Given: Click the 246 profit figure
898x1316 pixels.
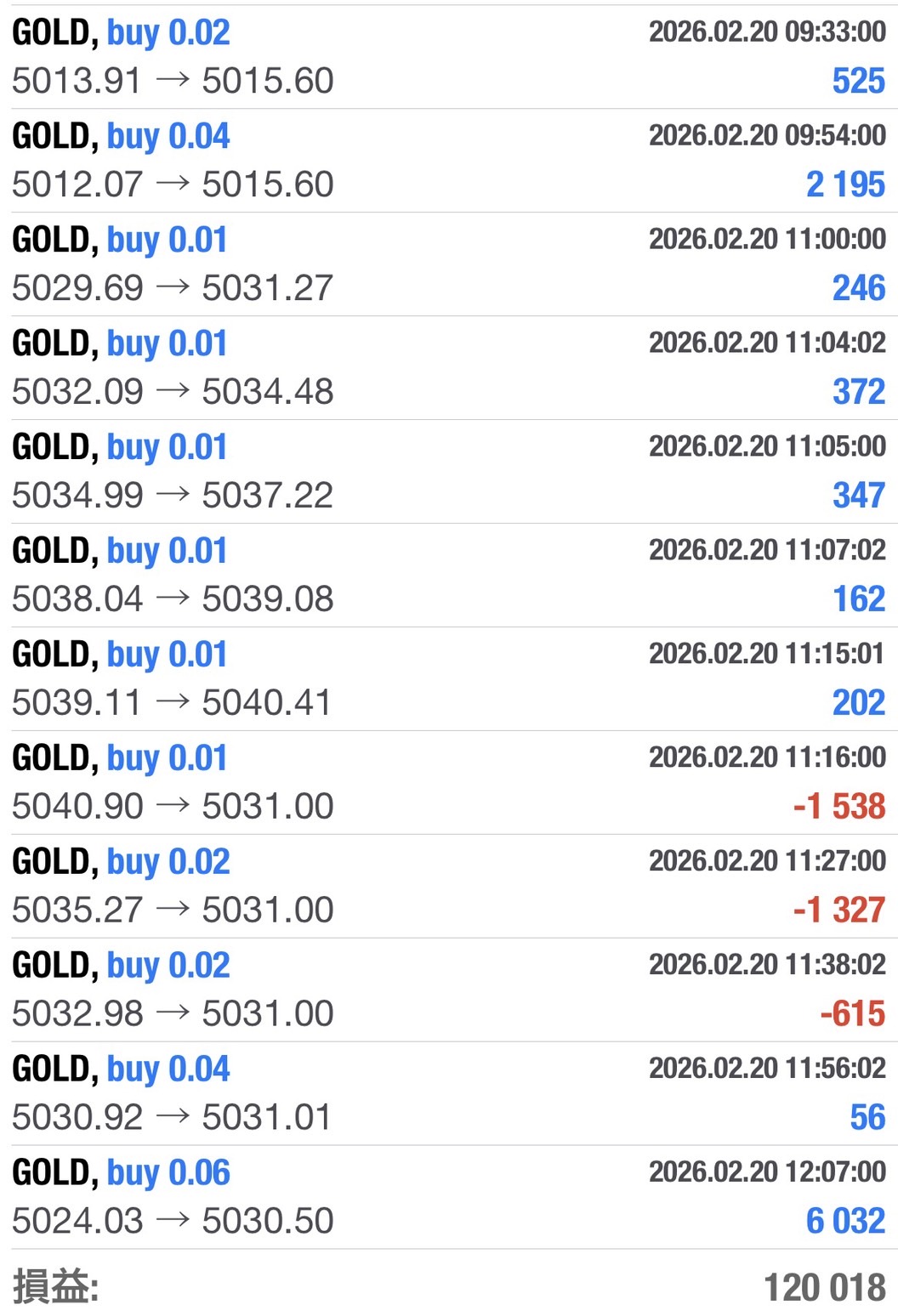Looking at the screenshot, I should (x=858, y=289).
